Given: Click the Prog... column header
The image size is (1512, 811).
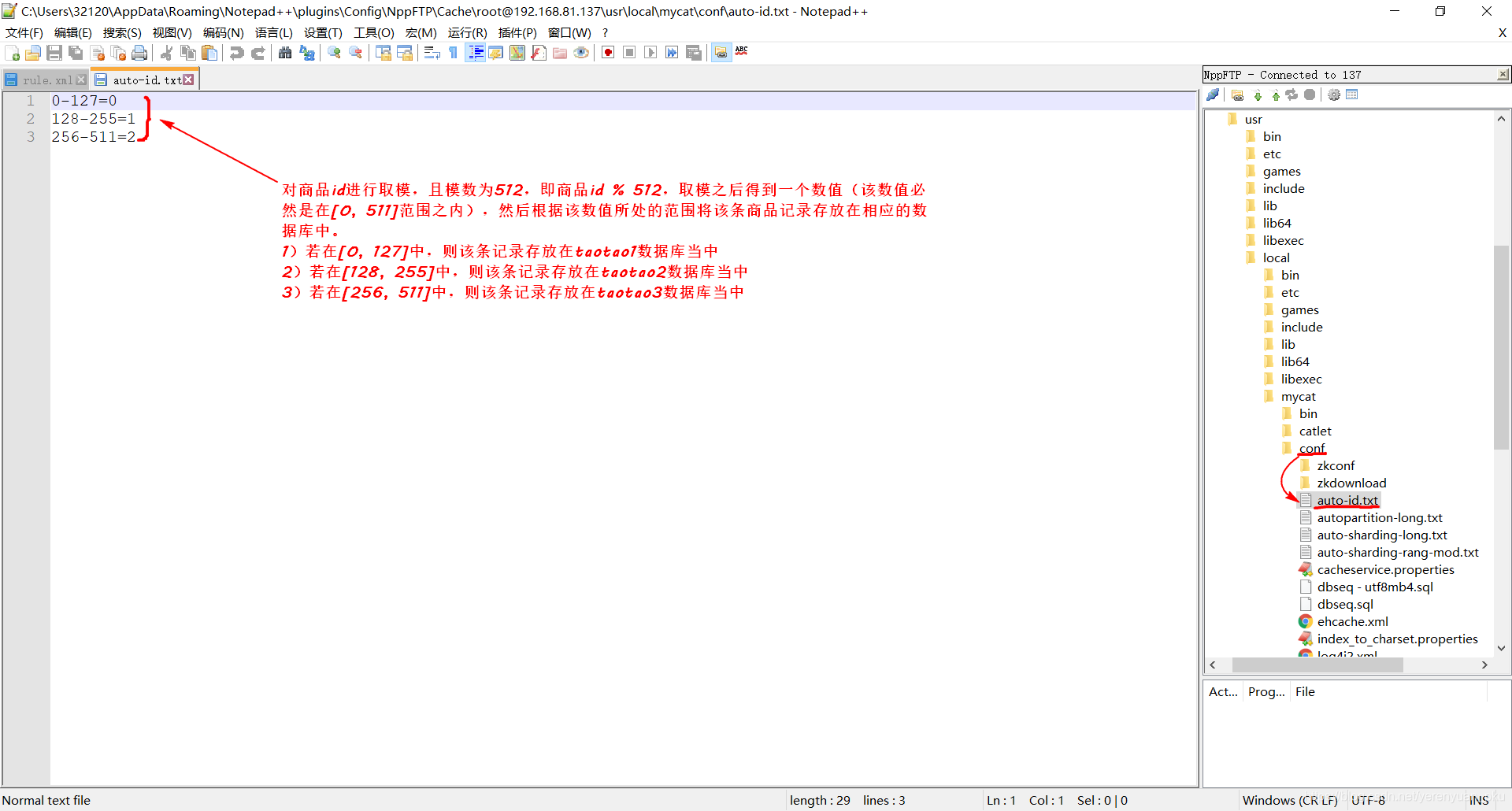Looking at the screenshot, I should 1266,691.
